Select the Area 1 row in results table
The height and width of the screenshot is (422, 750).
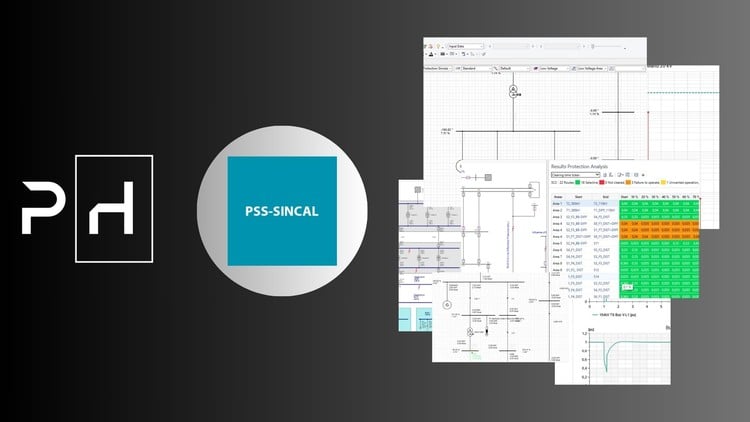(625, 204)
